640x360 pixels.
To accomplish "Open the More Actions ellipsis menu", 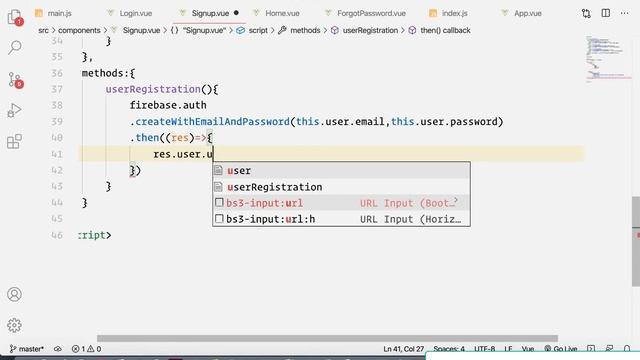I will click(624, 13).
